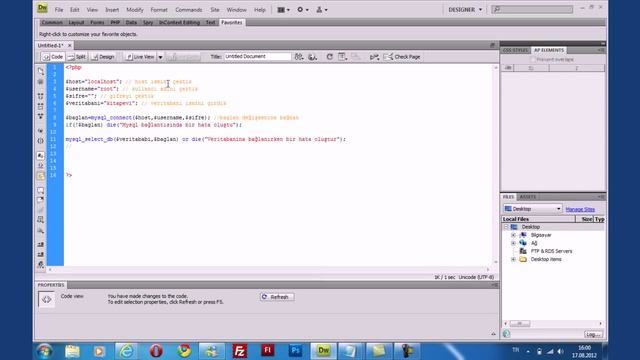Switch to Design view
The width and height of the screenshot is (640, 360).
(x=103, y=57)
